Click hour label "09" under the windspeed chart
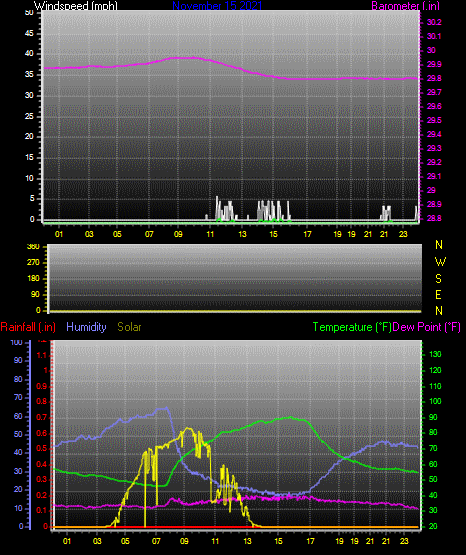Image resolution: width=466 pixels, height=555 pixels. click(x=178, y=234)
